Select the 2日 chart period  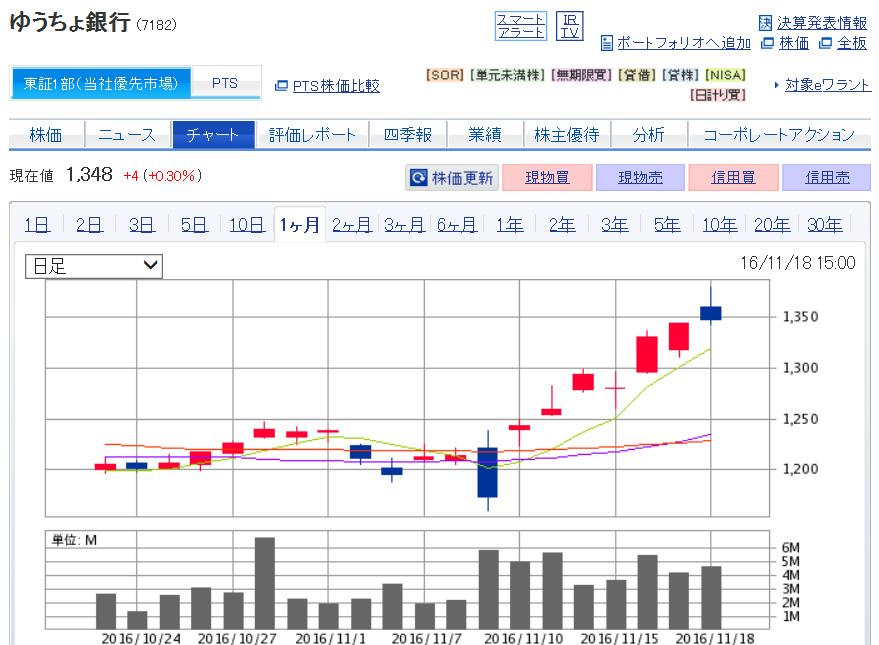[89, 225]
